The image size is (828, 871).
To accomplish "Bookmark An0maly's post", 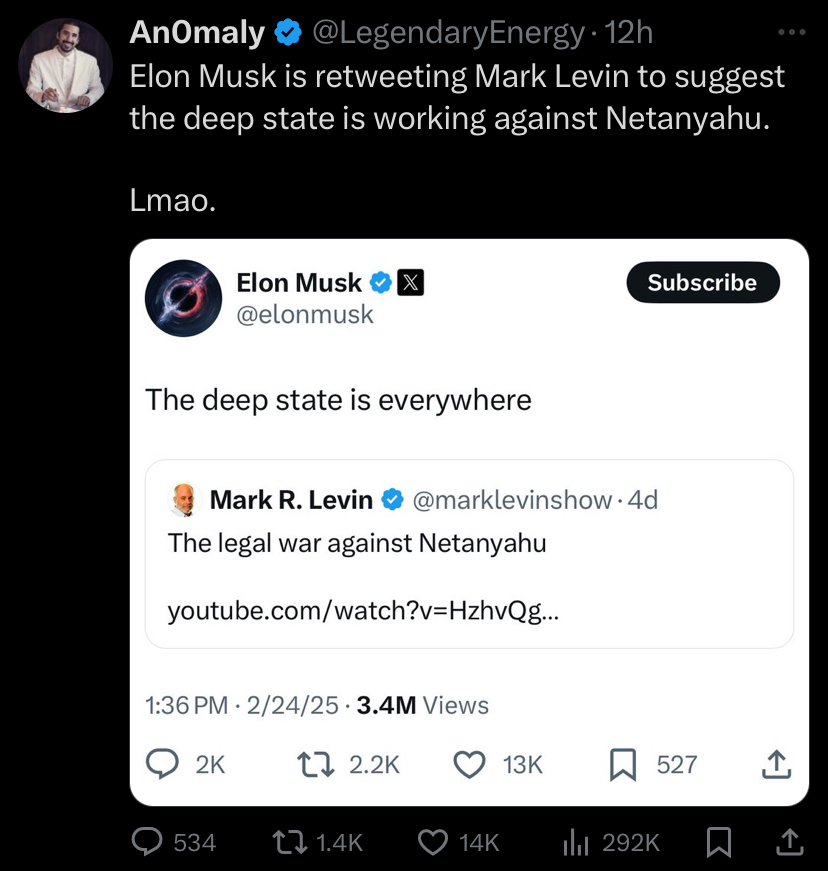I will (x=719, y=842).
